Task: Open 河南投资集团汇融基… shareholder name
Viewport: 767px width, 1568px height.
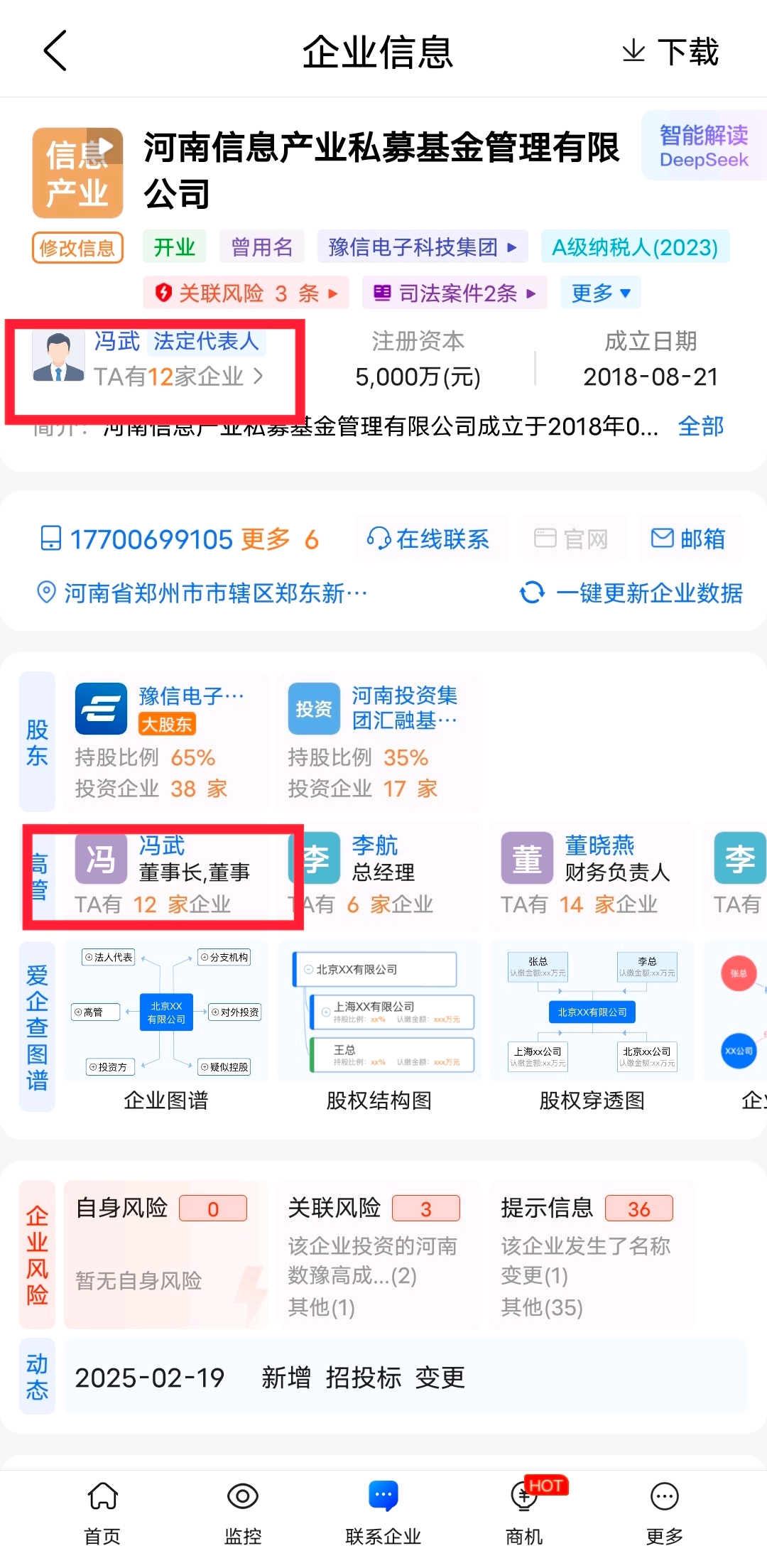Action: [x=405, y=708]
